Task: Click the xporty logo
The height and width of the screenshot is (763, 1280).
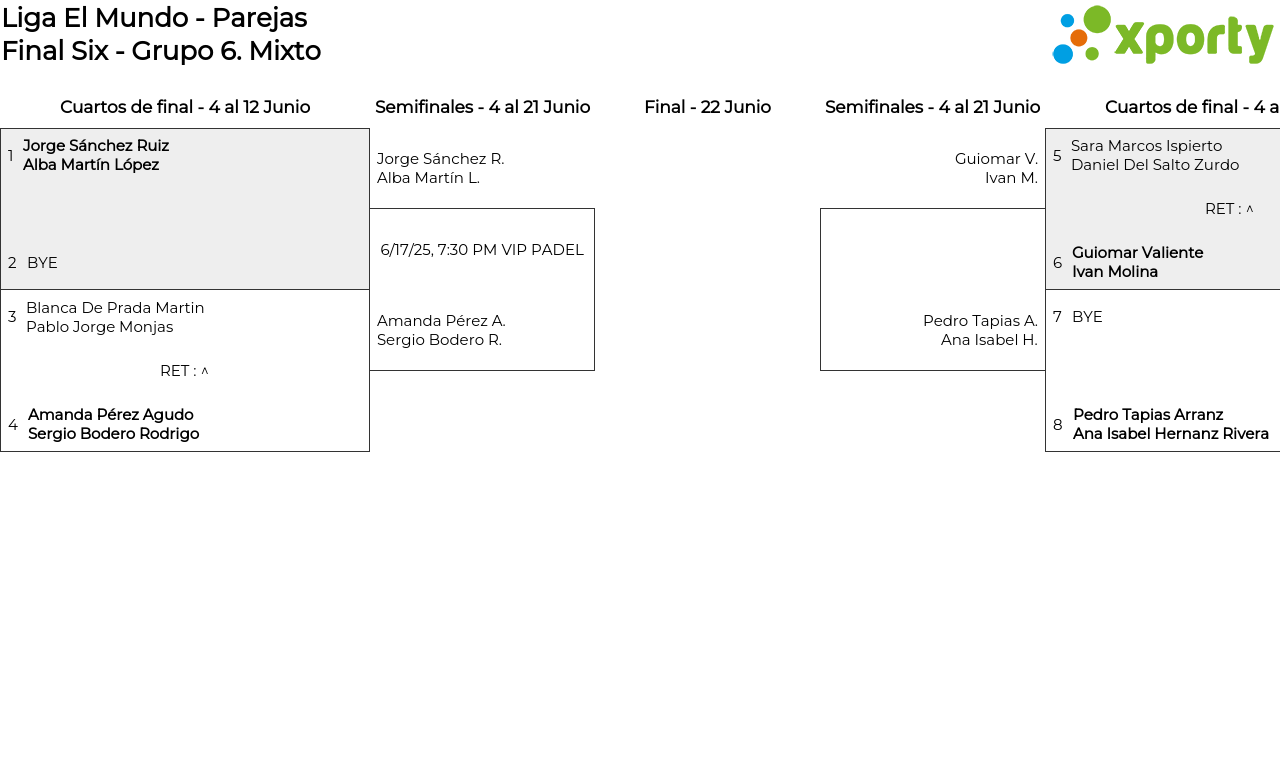Action: tap(1162, 36)
